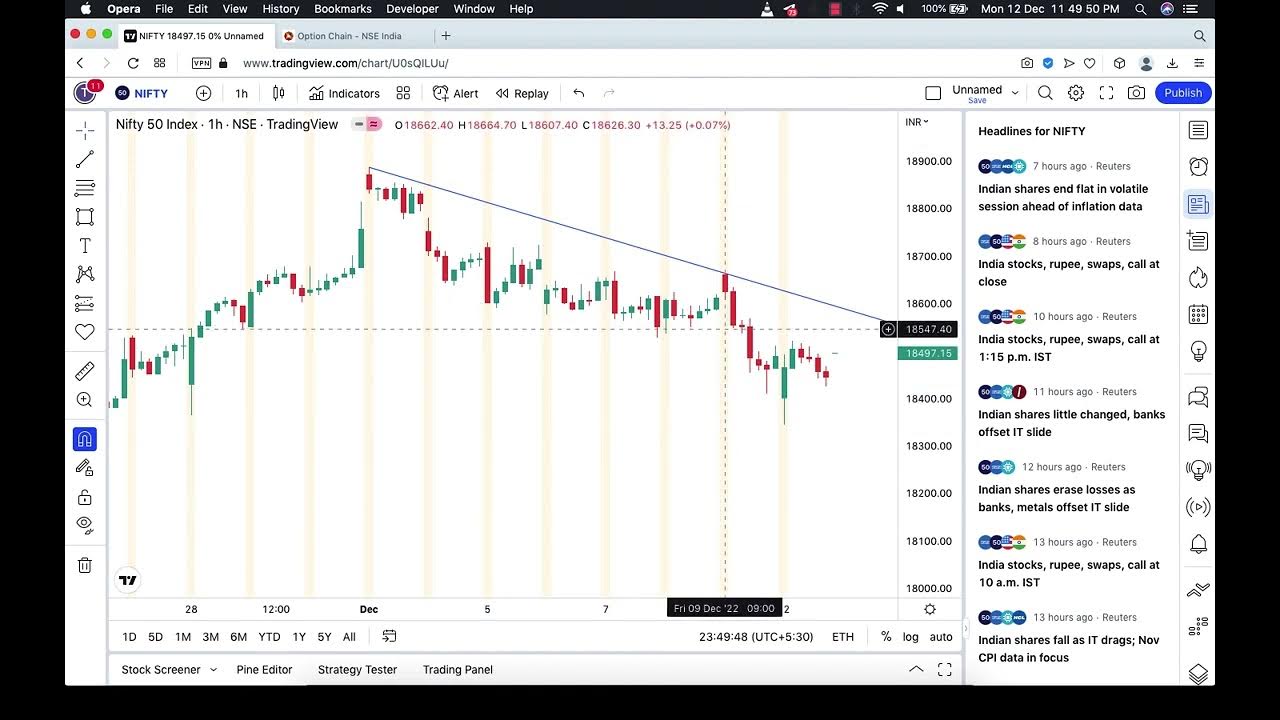The width and height of the screenshot is (1280, 720).
Task: Open the forecasting and measurement tools
Action: click(85, 303)
